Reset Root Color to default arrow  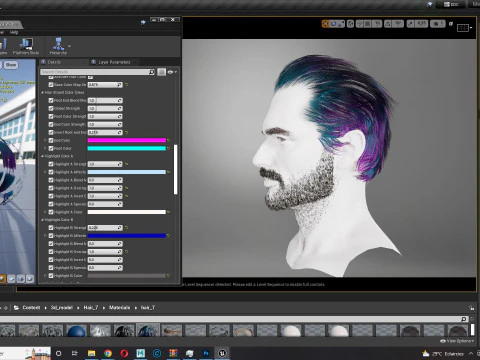click(168, 148)
